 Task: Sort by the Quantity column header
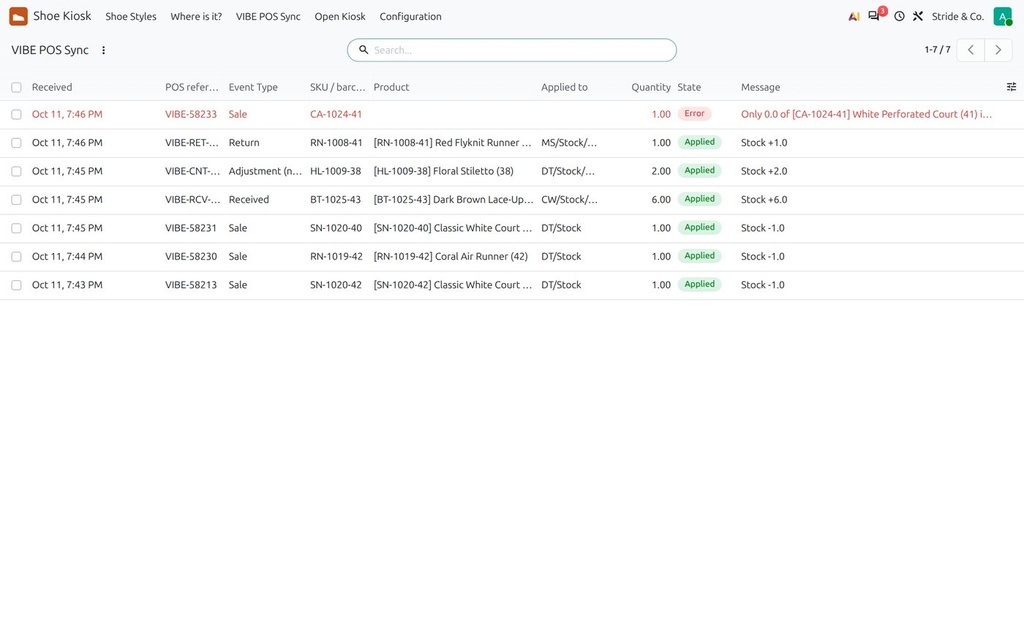click(x=650, y=87)
